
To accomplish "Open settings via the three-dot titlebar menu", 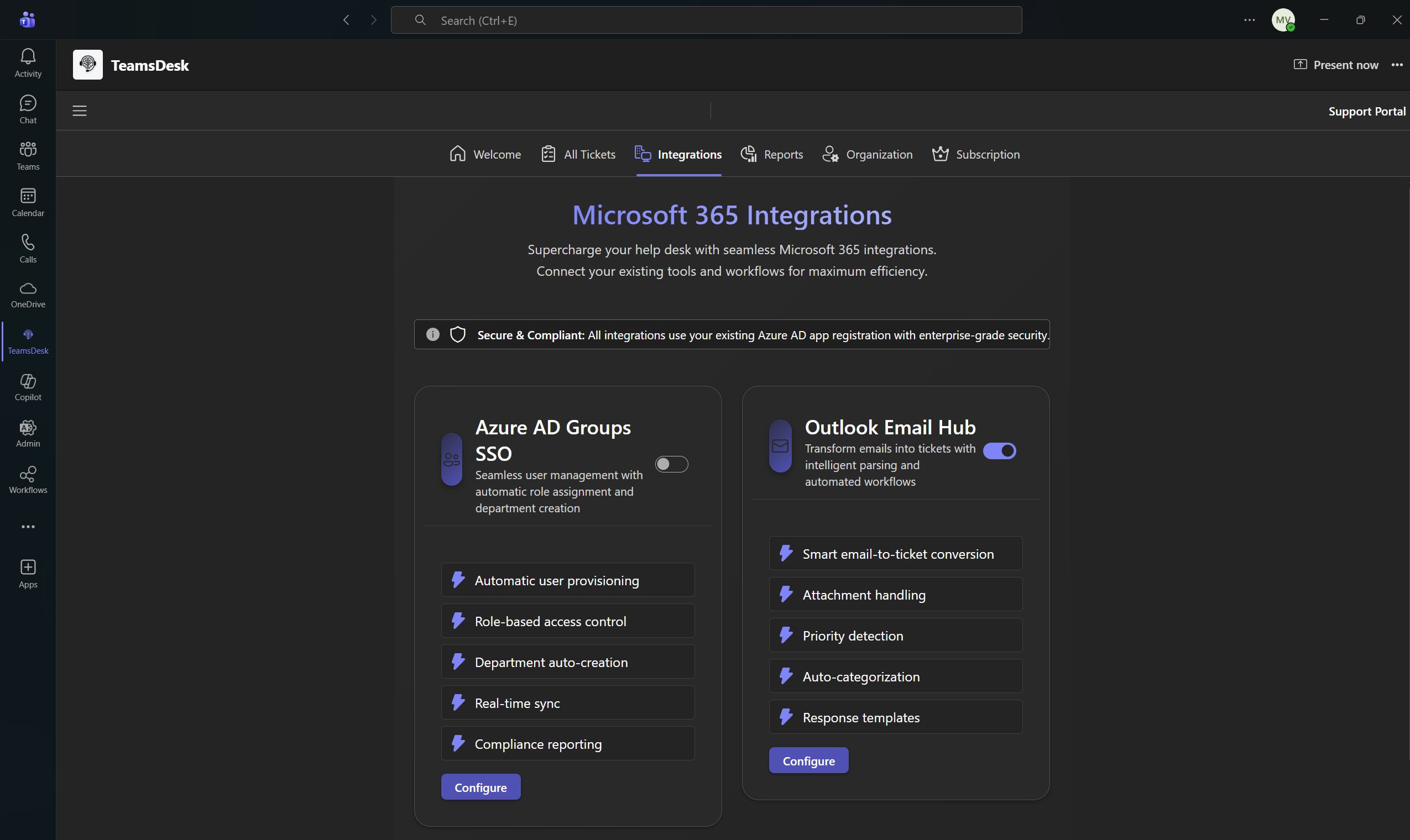I will click(x=1249, y=20).
